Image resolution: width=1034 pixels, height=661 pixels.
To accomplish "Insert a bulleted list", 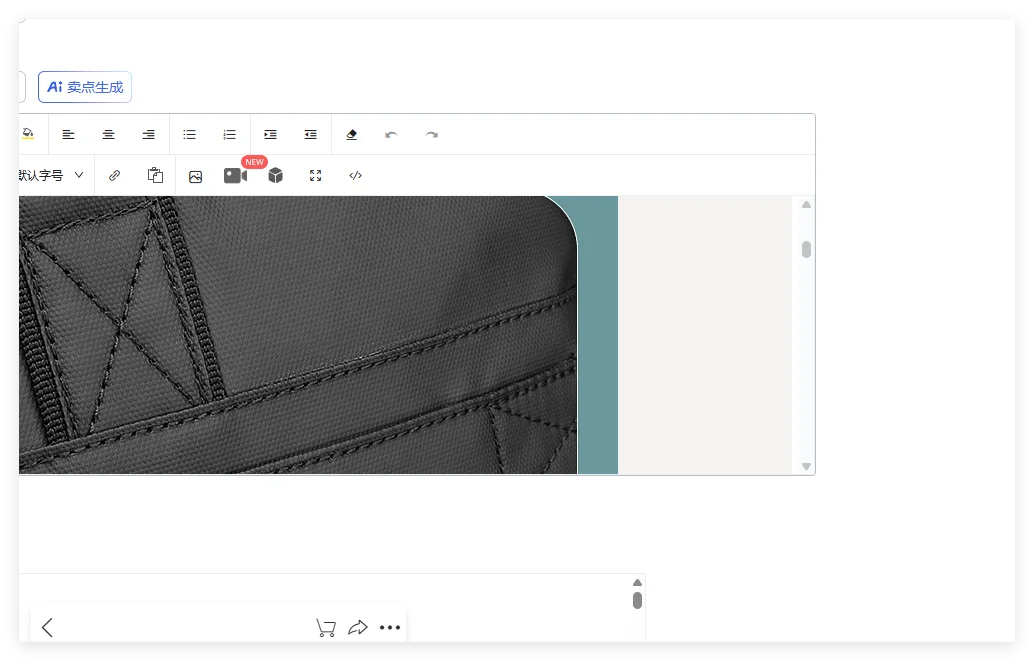I will (x=189, y=135).
